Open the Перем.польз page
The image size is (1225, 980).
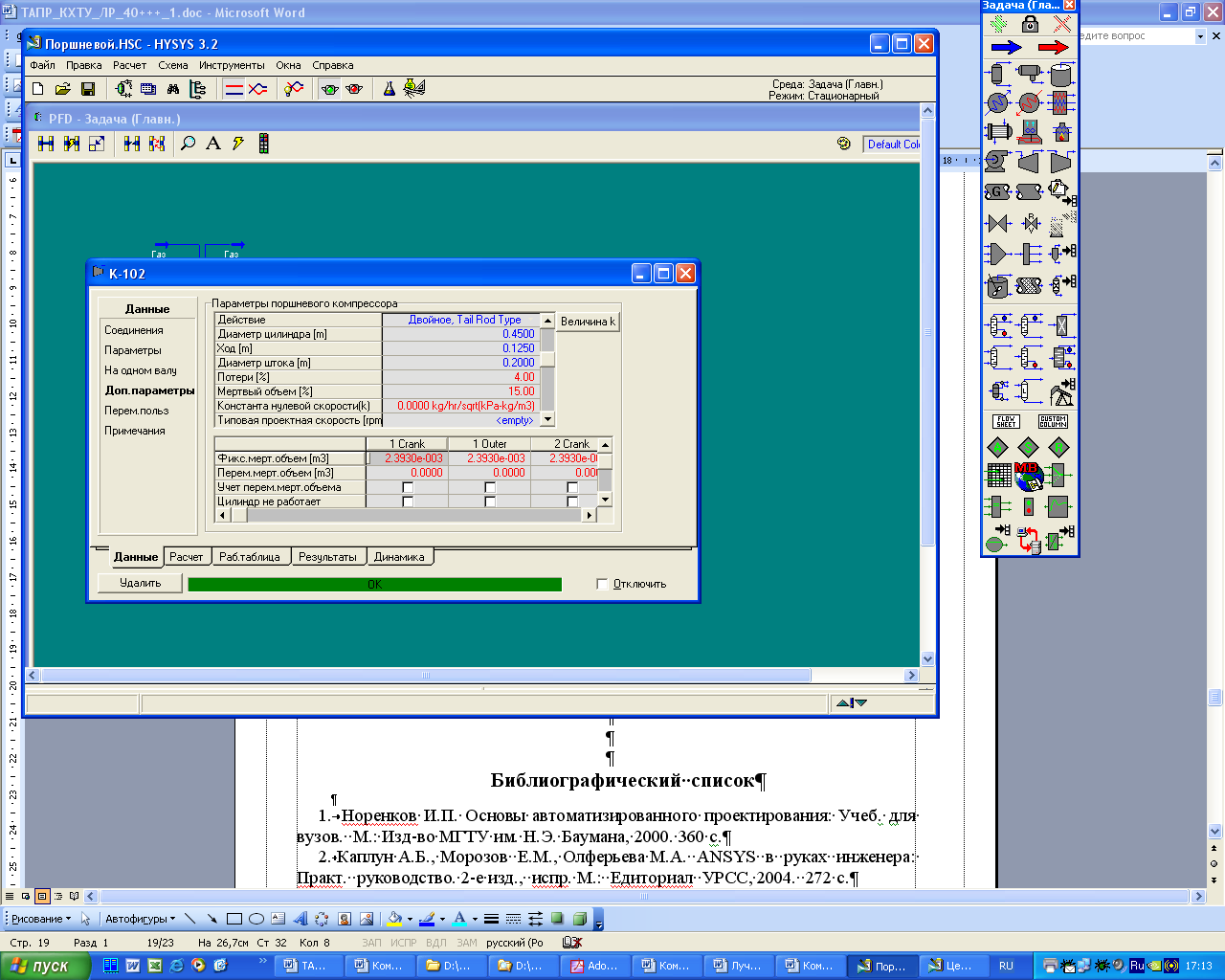137,411
